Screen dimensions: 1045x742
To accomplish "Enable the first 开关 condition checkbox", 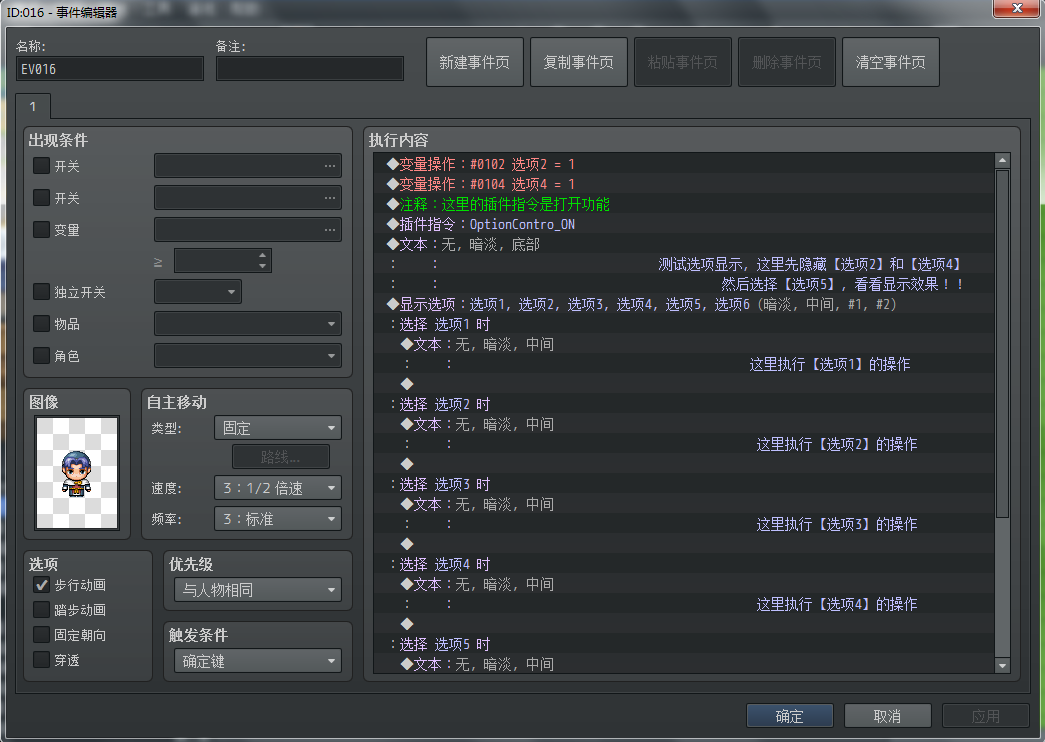I will click(41, 165).
